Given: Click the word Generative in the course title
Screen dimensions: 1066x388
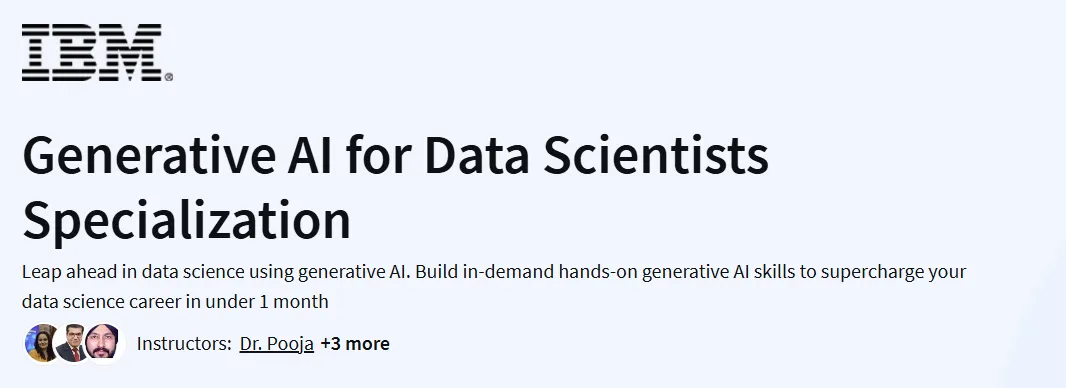Looking at the screenshot, I should pyautogui.click(x=141, y=156).
